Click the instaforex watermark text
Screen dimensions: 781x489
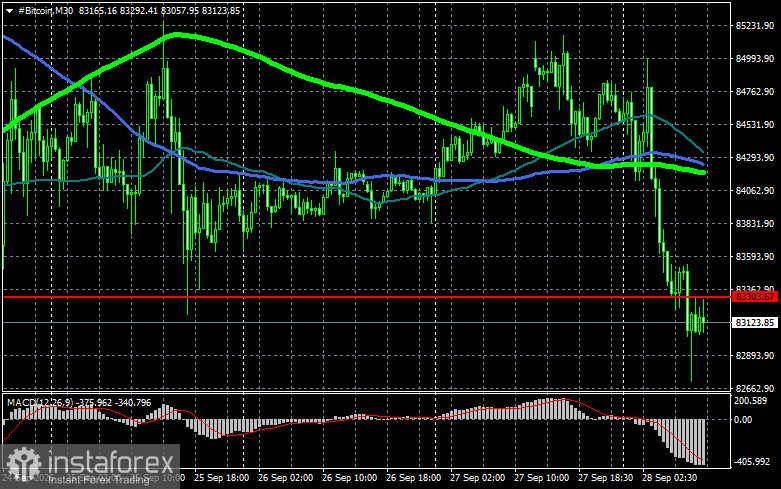[x=111, y=463]
